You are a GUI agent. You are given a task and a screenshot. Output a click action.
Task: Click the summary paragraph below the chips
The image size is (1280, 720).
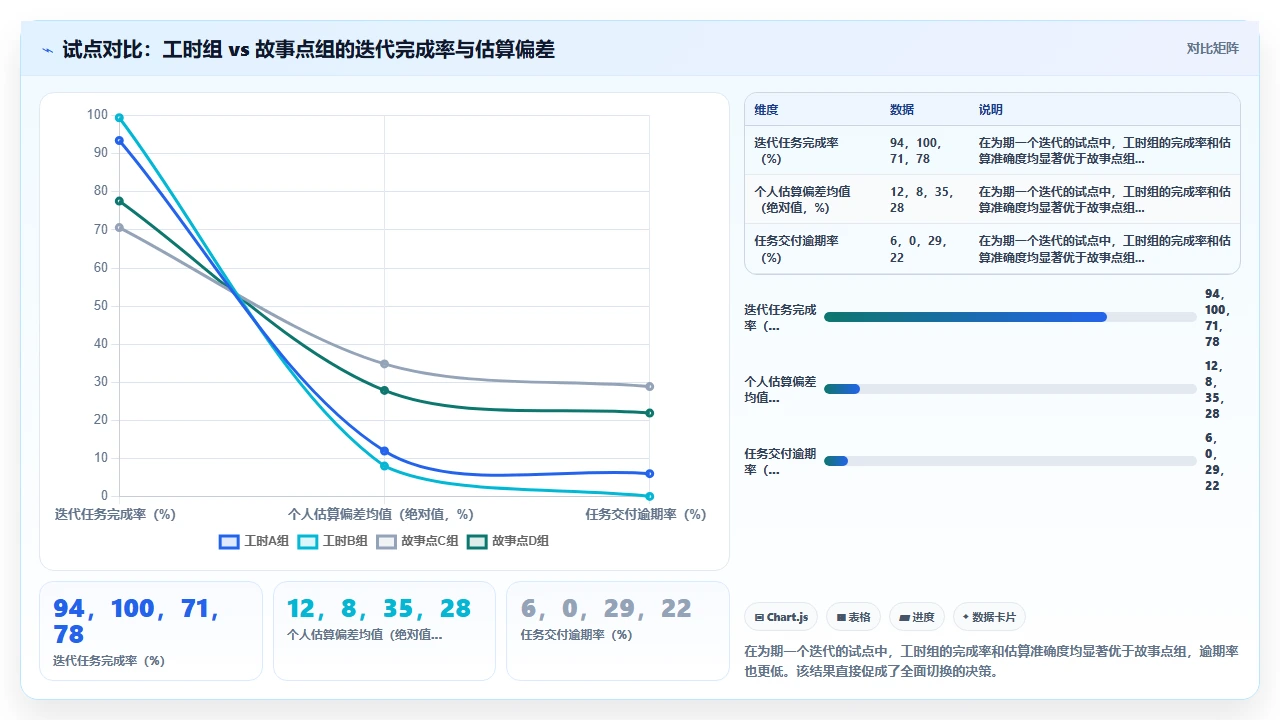992,661
